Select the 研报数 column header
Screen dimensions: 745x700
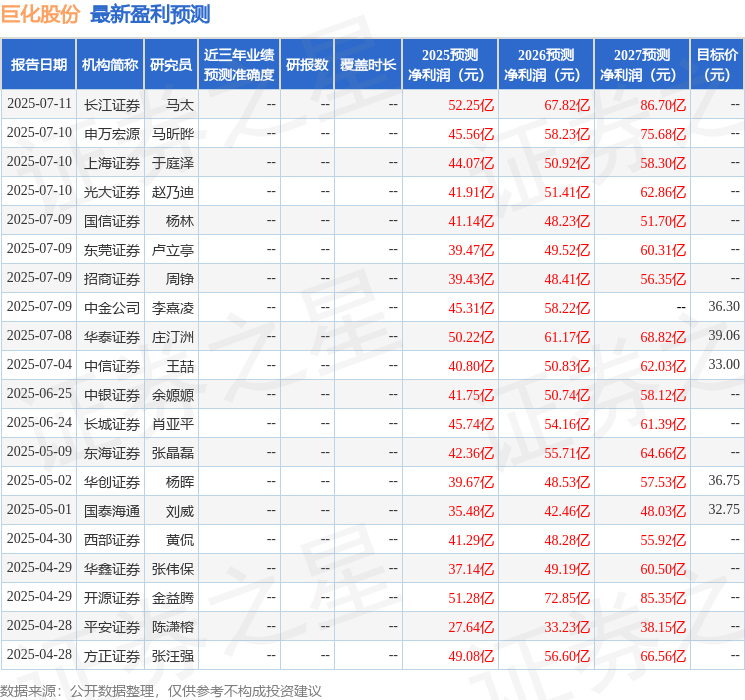tap(306, 65)
